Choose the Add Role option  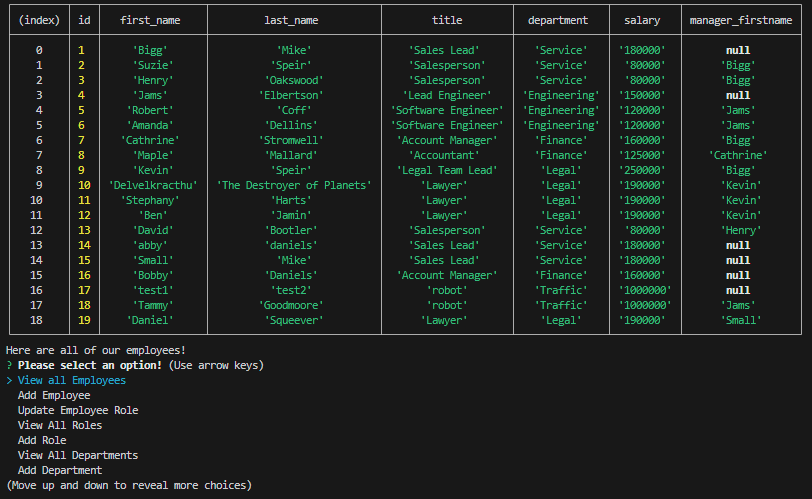[42, 440]
